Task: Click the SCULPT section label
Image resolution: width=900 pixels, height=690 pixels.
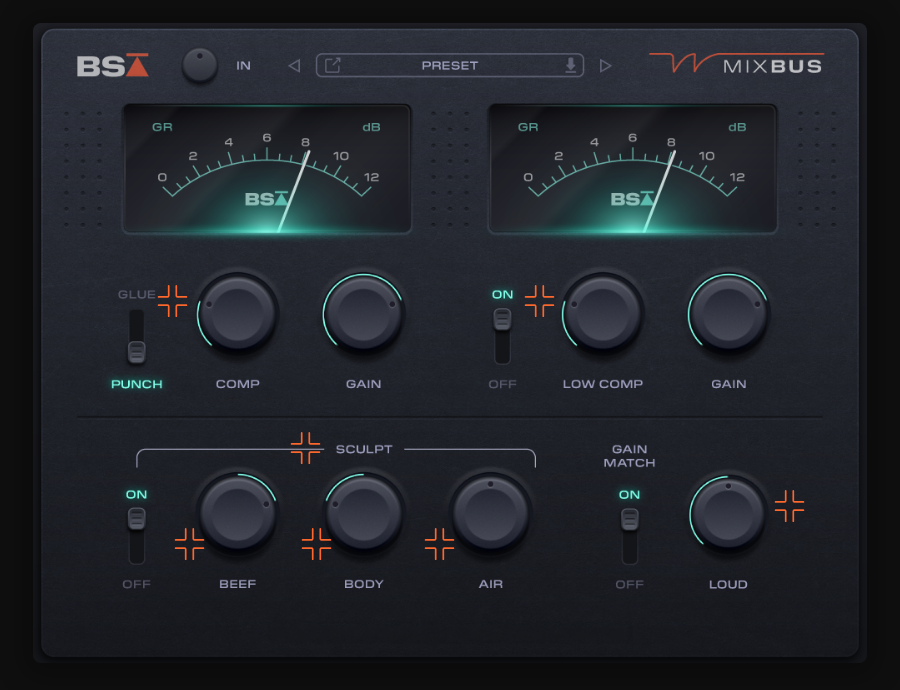Action: pyautogui.click(x=364, y=449)
